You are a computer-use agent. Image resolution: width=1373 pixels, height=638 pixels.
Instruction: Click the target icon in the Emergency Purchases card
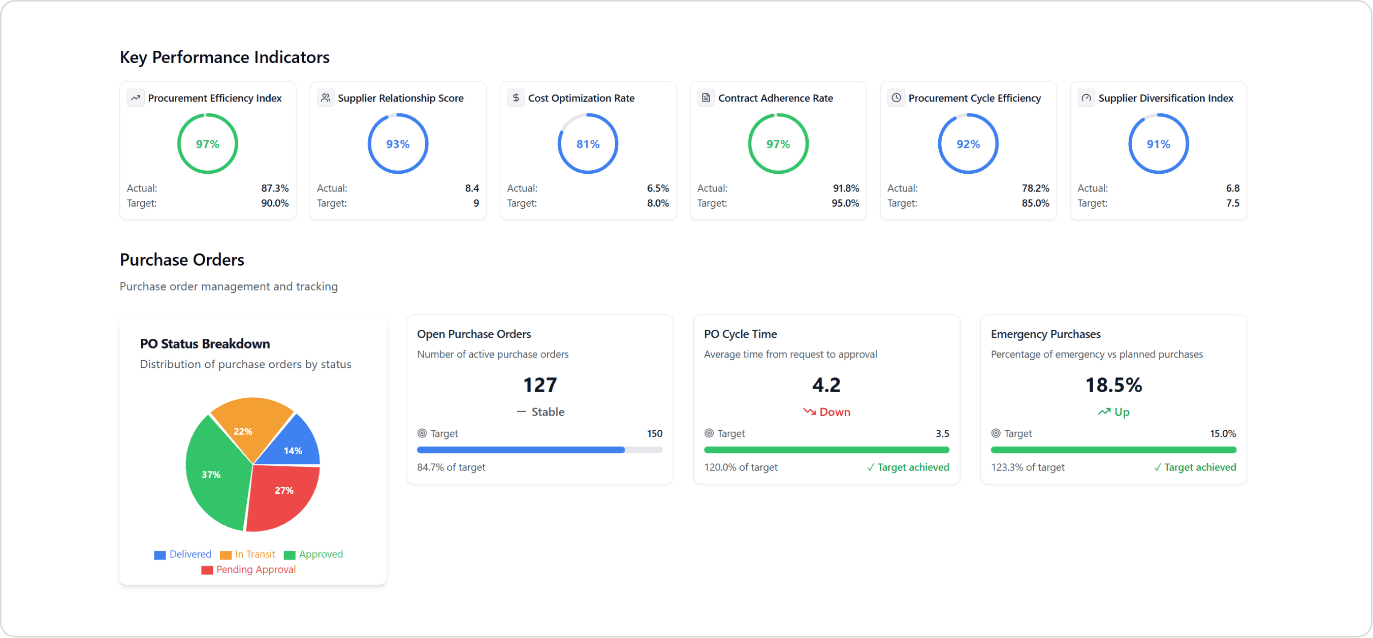point(996,434)
